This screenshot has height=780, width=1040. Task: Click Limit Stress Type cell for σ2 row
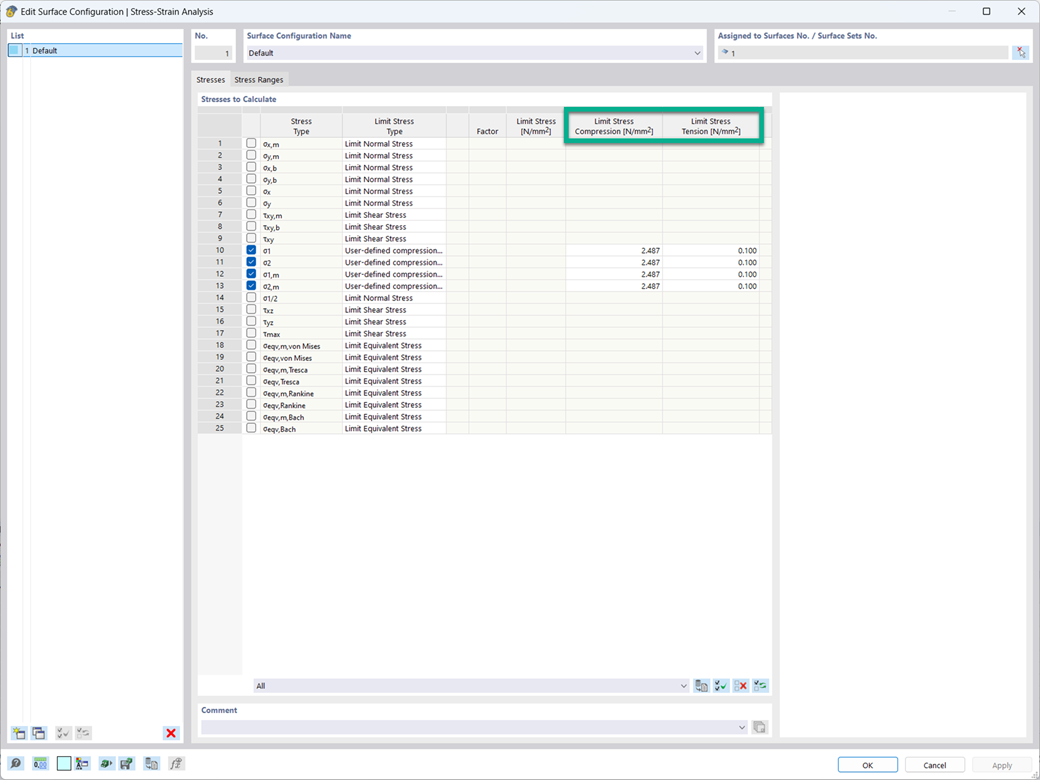click(x=394, y=263)
